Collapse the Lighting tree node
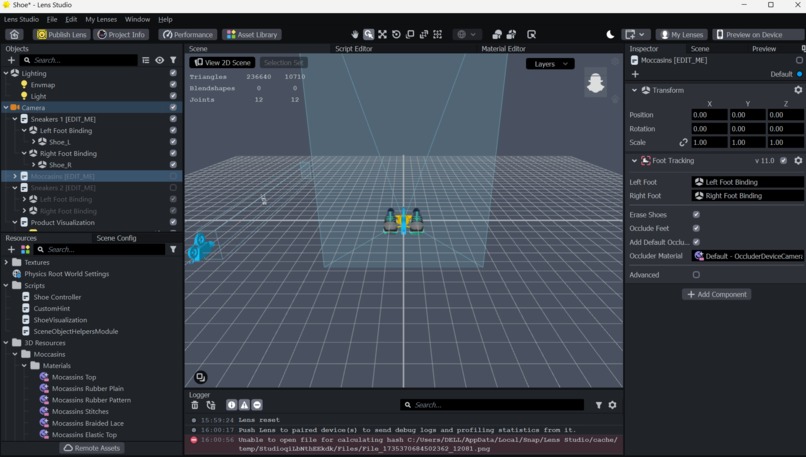Viewport: 806px width, 457px height. (x=6, y=73)
